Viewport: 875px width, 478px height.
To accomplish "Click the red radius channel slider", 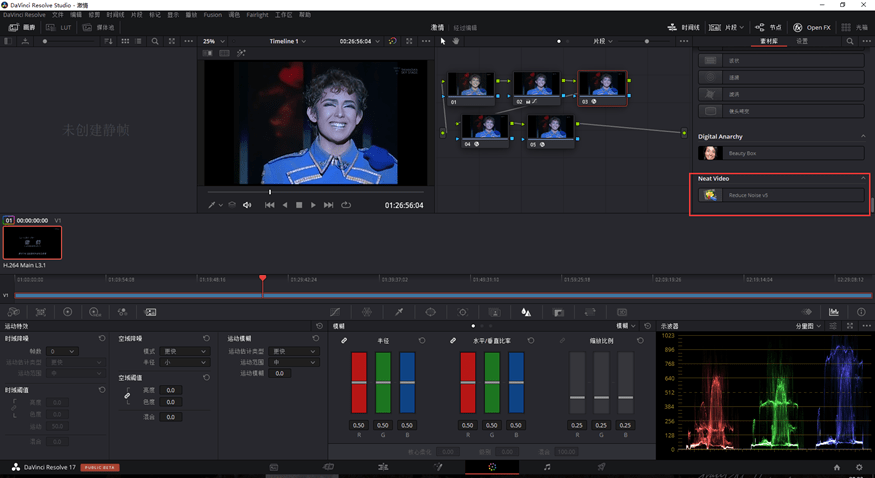I will (x=358, y=382).
